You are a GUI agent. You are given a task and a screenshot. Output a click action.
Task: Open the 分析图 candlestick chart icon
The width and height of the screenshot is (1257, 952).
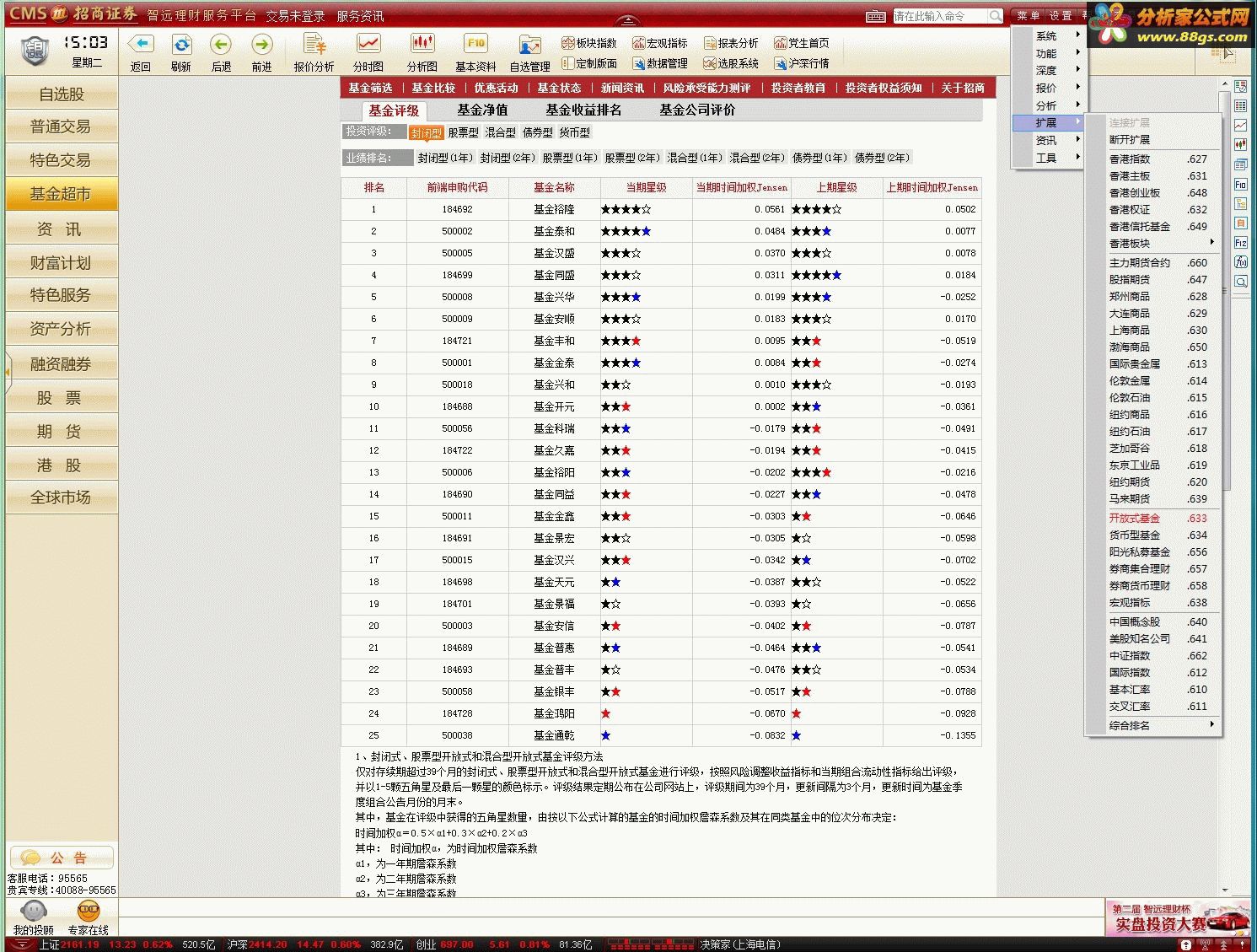click(422, 44)
